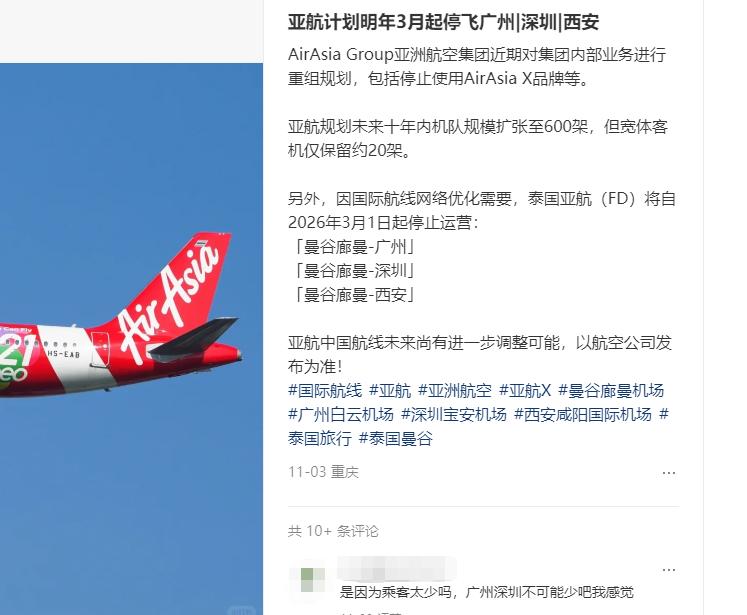The height and width of the screenshot is (615, 747).
Task: Click the blurred commenter username
Action: tap(396, 567)
